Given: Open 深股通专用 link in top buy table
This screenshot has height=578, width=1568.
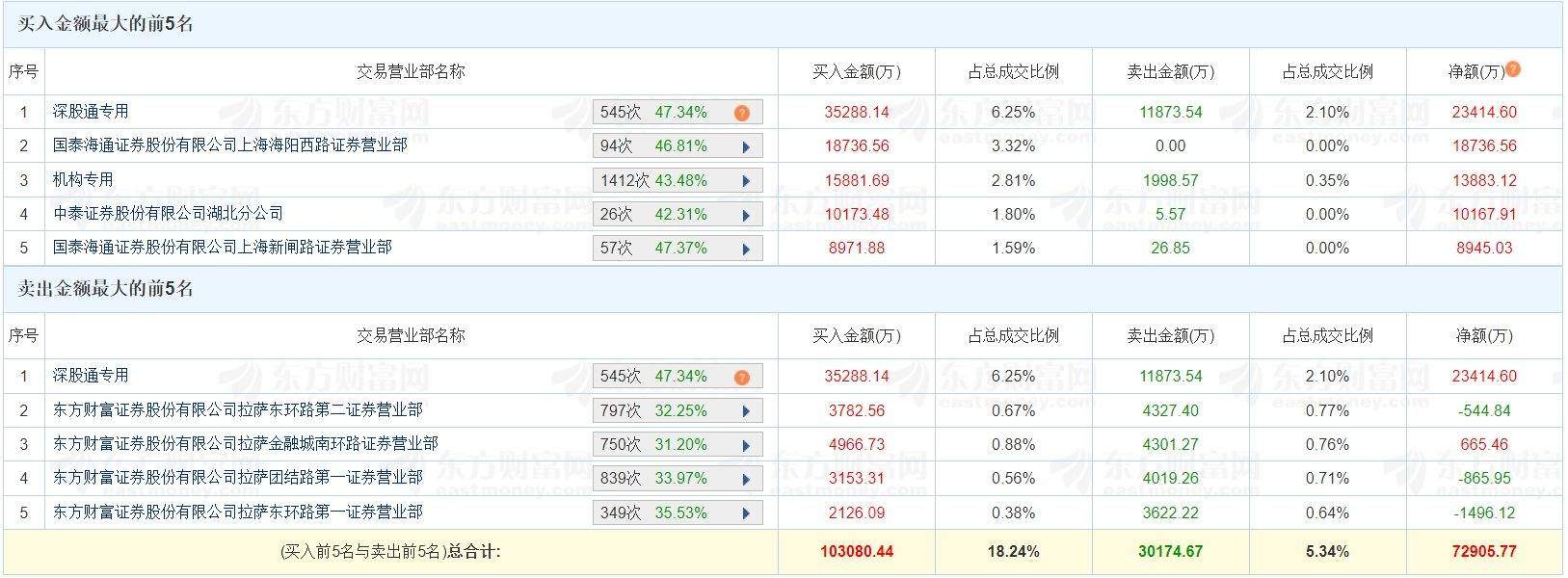Looking at the screenshot, I should point(91,112).
